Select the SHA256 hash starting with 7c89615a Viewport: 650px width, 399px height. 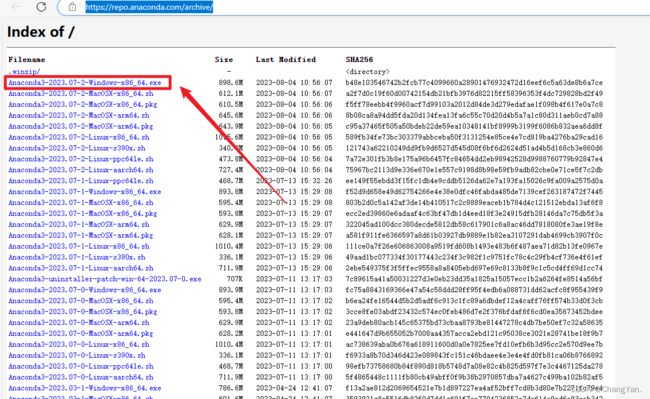pyautogui.click(x=474, y=279)
